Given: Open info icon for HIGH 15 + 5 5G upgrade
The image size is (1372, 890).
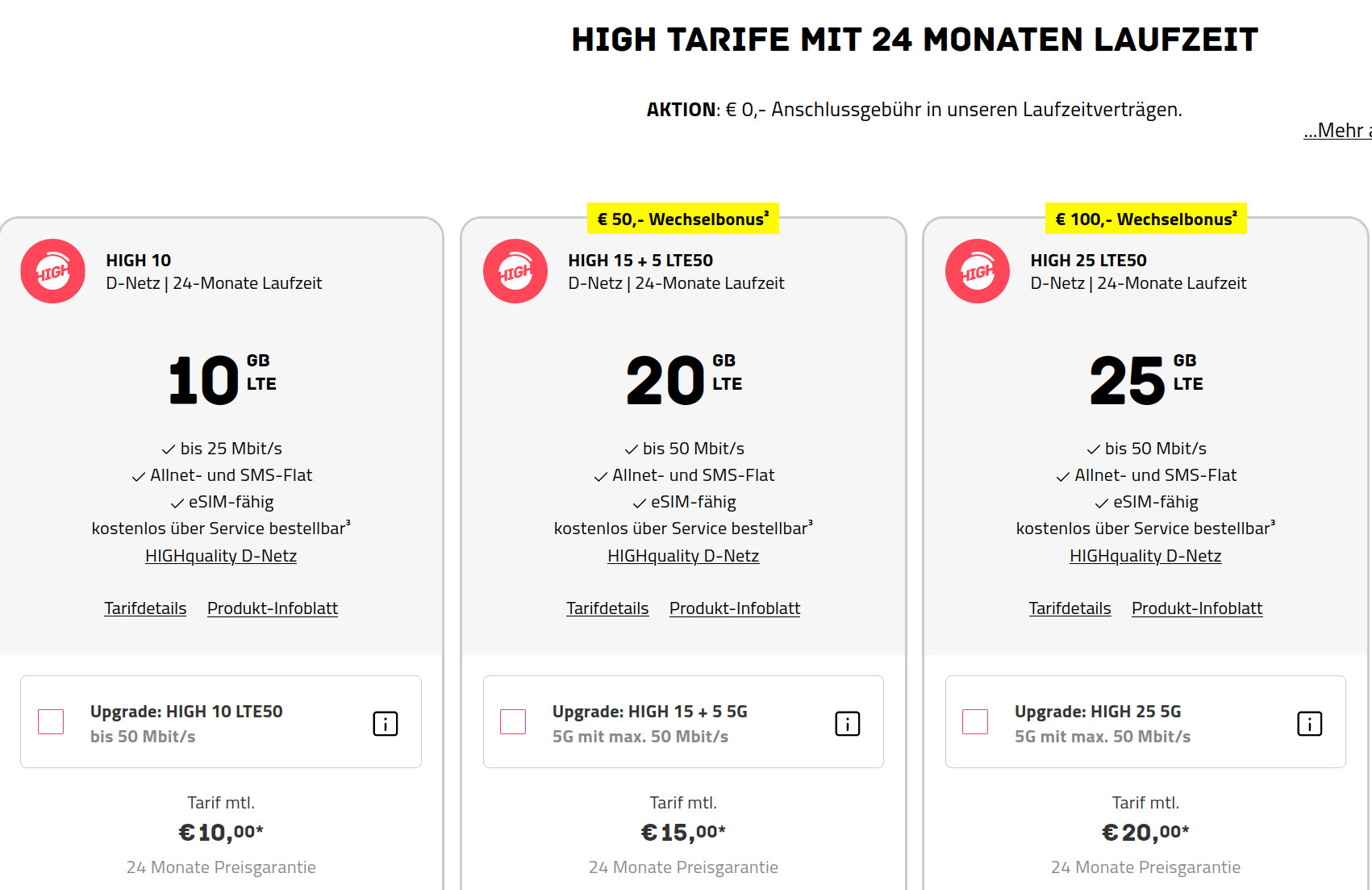Looking at the screenshot, I should click(x=848, y=724).
